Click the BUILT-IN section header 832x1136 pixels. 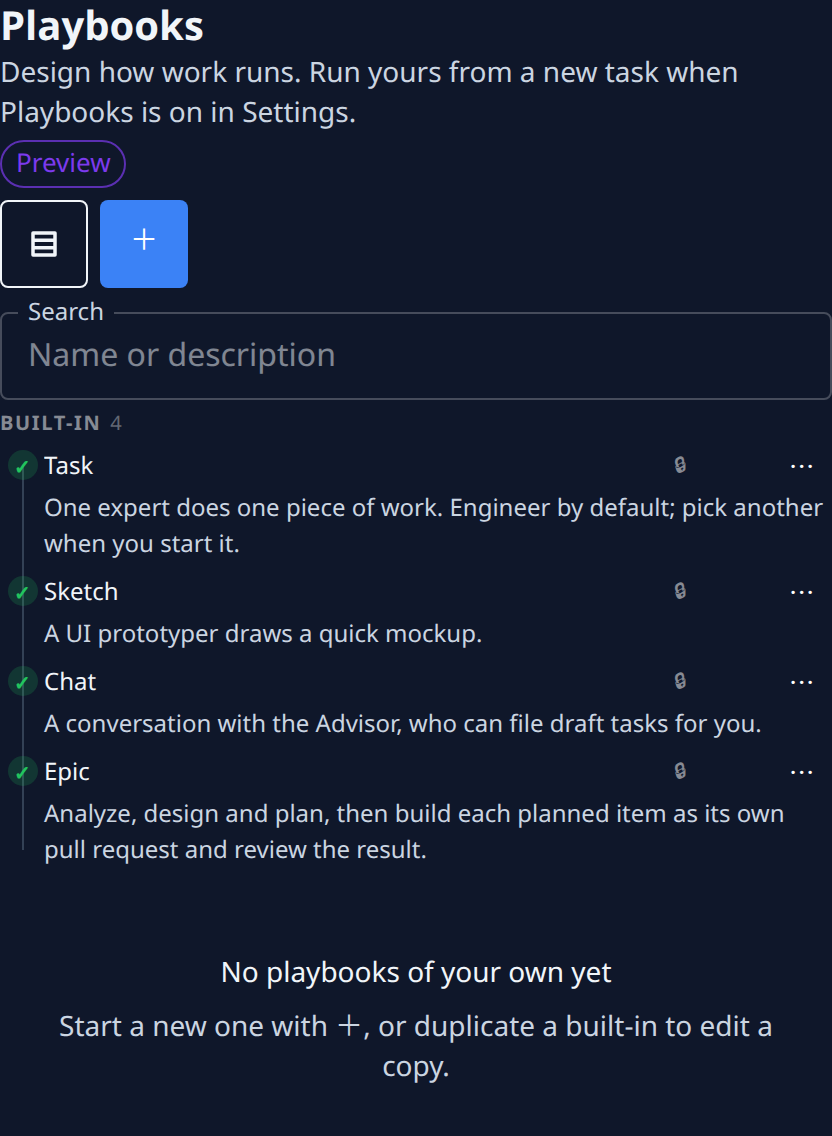coord(51,423)
